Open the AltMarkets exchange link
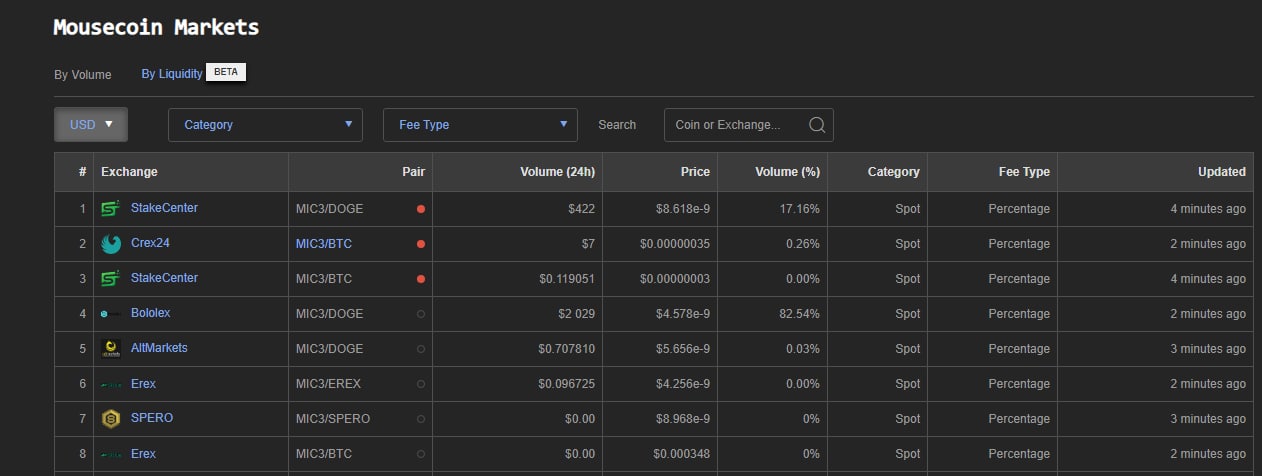The height and width of the screenshot is (476, 1262). pyautogui.click(x=159, y=348)
